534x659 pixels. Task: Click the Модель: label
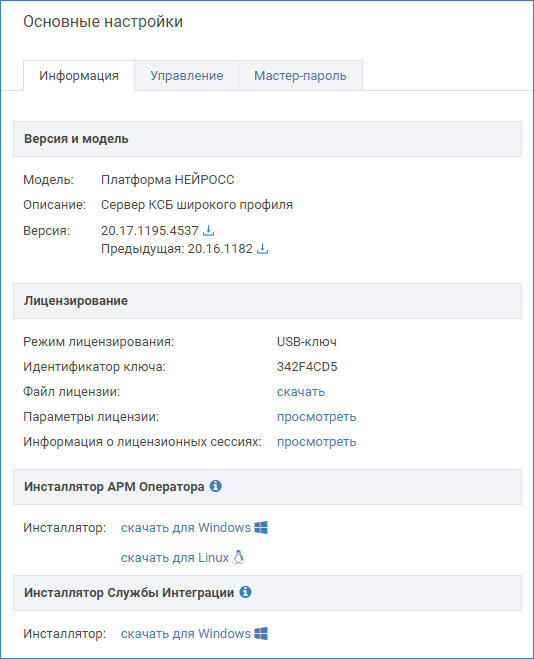click(x=48, y=180)
